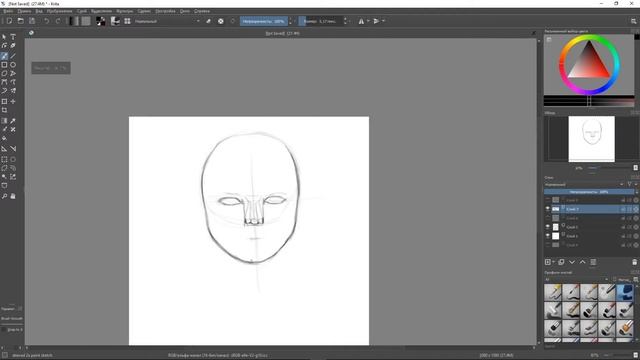
Task: Select the Transform tool
Action: [4, 101]
